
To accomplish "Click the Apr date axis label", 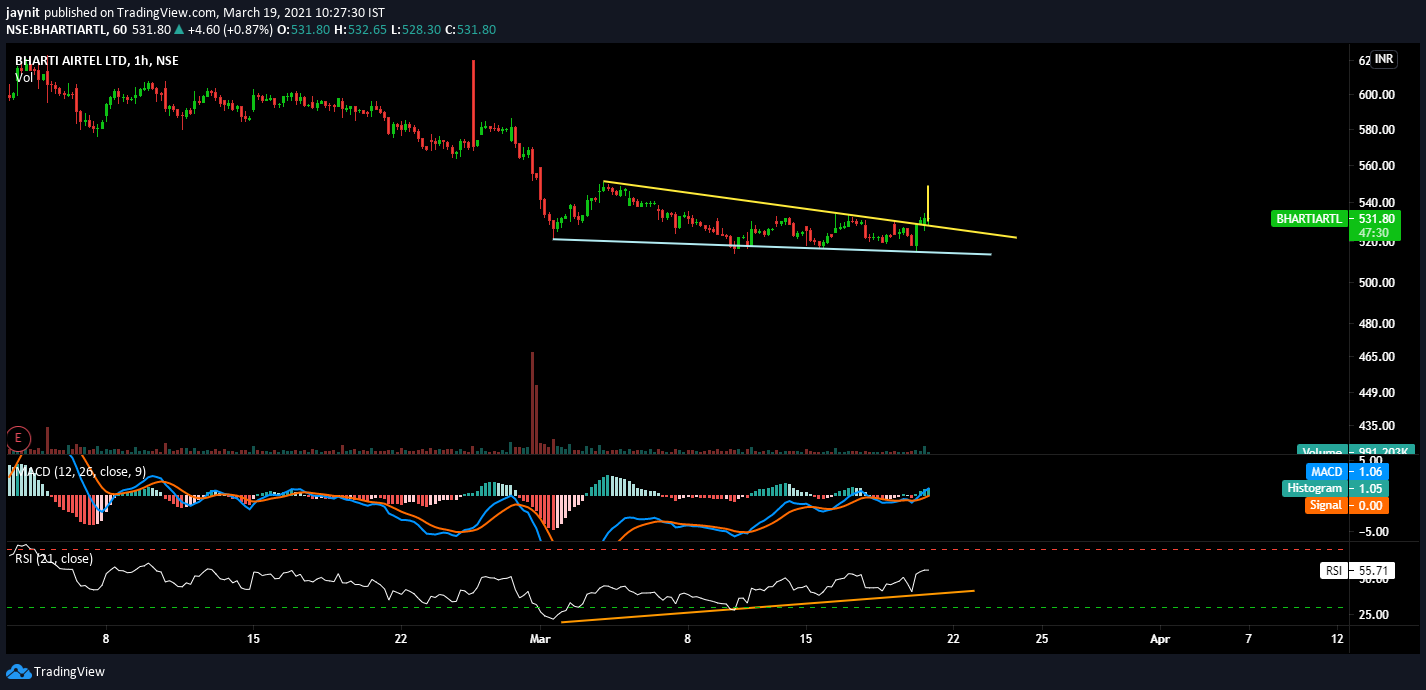I will 1160,637.
